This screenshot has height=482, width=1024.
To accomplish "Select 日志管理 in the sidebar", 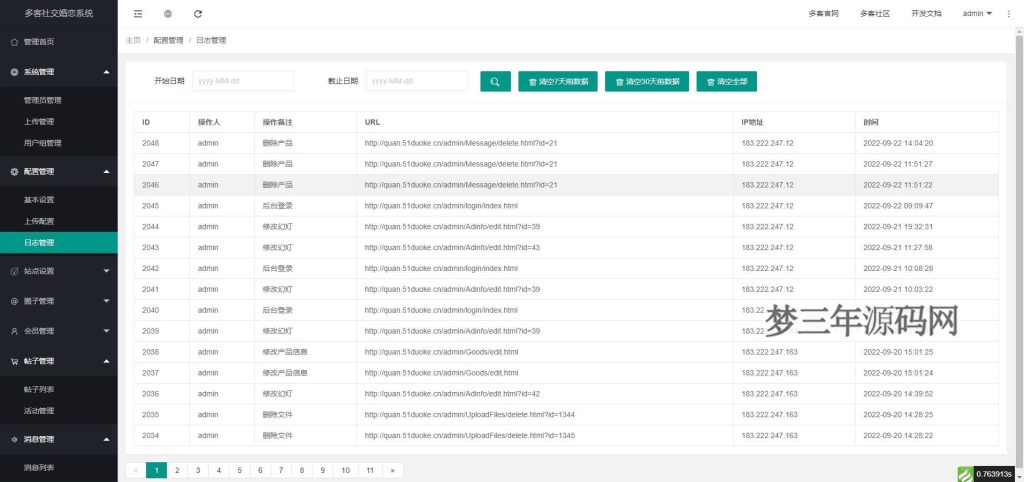I will coord(40,242).
